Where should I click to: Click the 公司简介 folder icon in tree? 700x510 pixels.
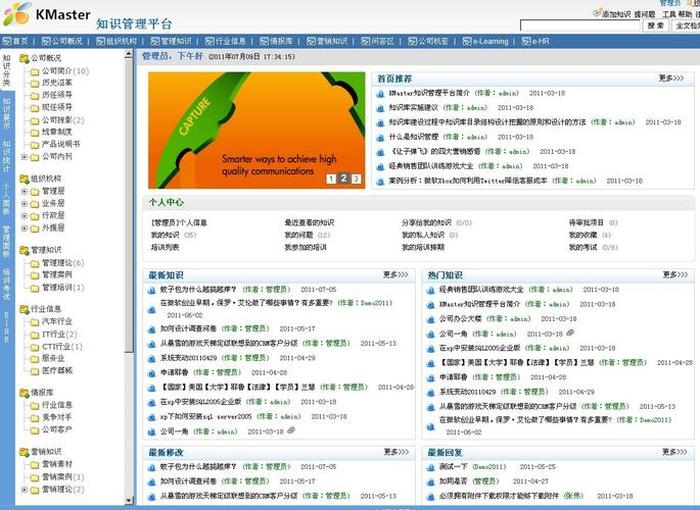point(35,71)
